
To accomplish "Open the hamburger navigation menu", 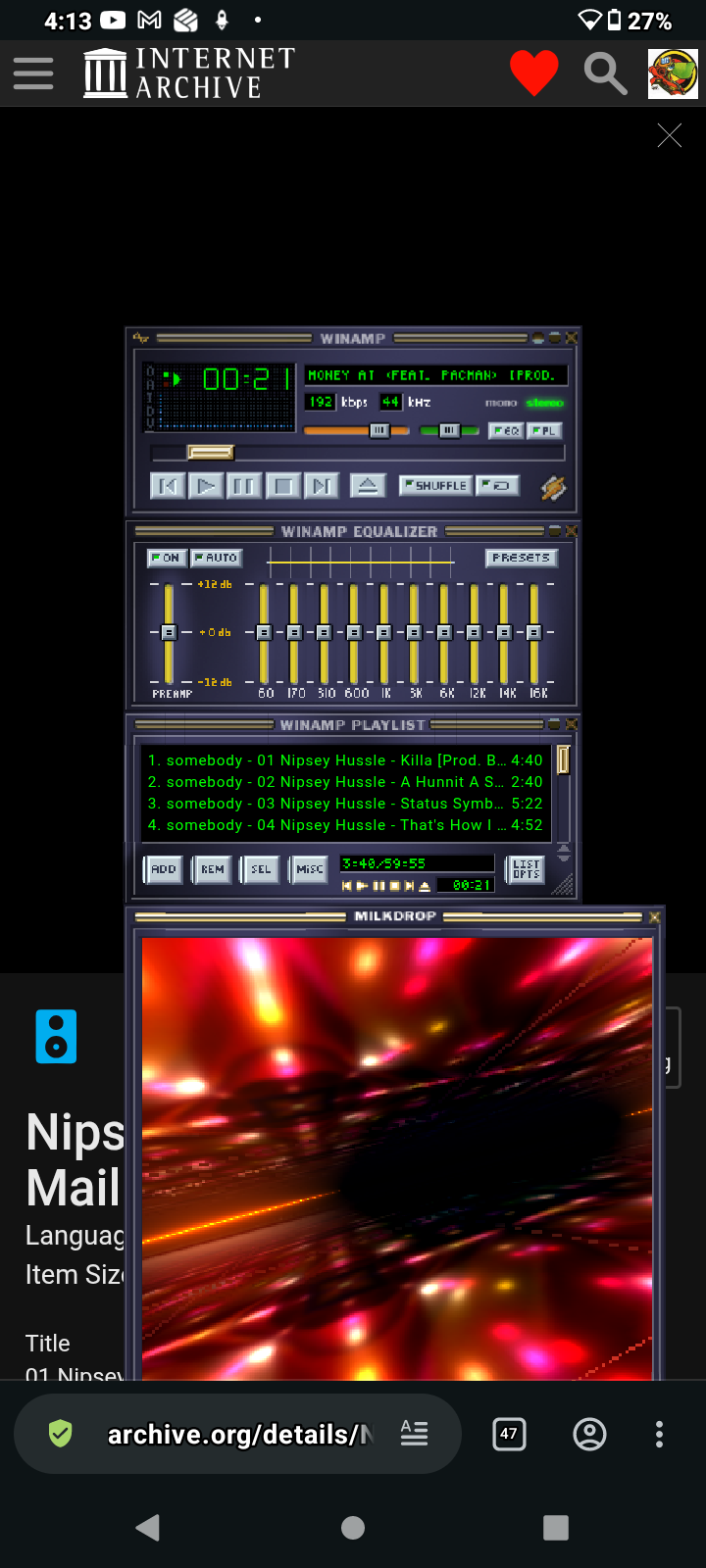I will 33,73.
